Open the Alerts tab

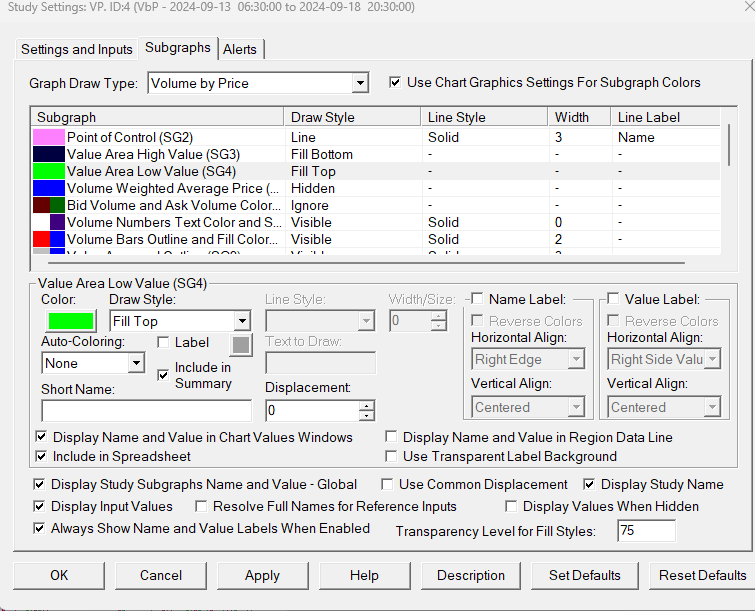[240, 49]
